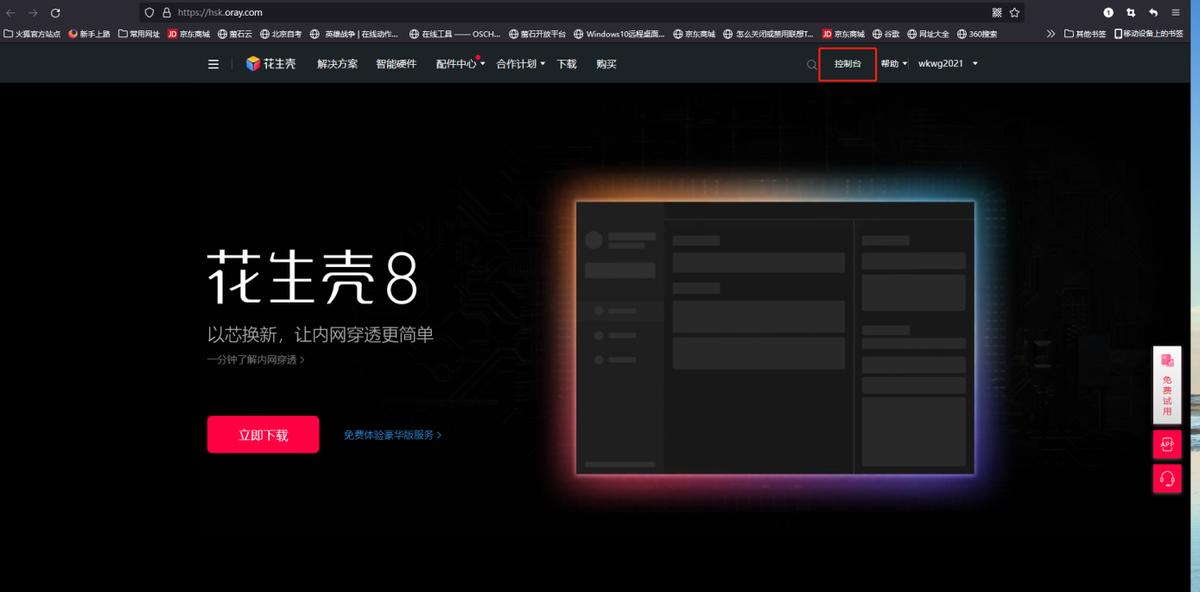Open the QR code icon in the address bar

(x=997, y=13)
